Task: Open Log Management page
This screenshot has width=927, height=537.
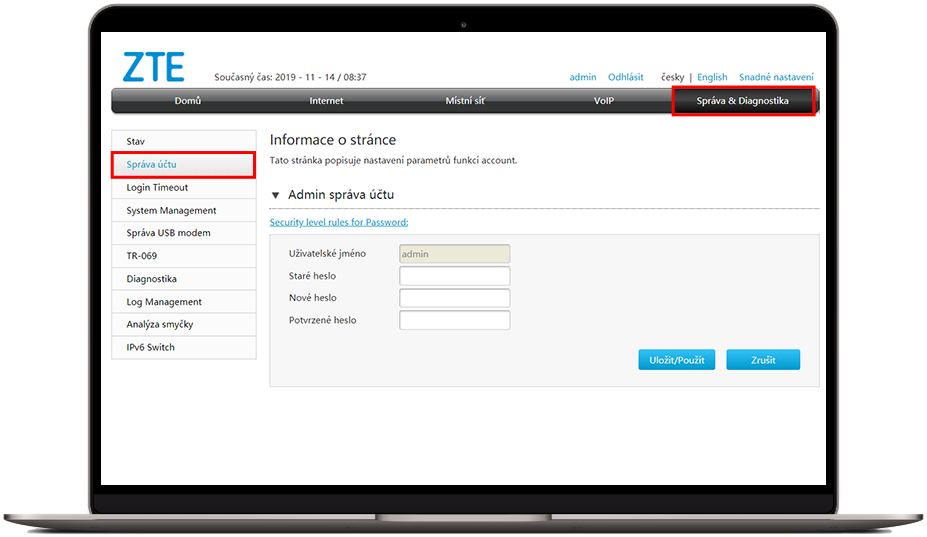Action: [x=183, y=302]
